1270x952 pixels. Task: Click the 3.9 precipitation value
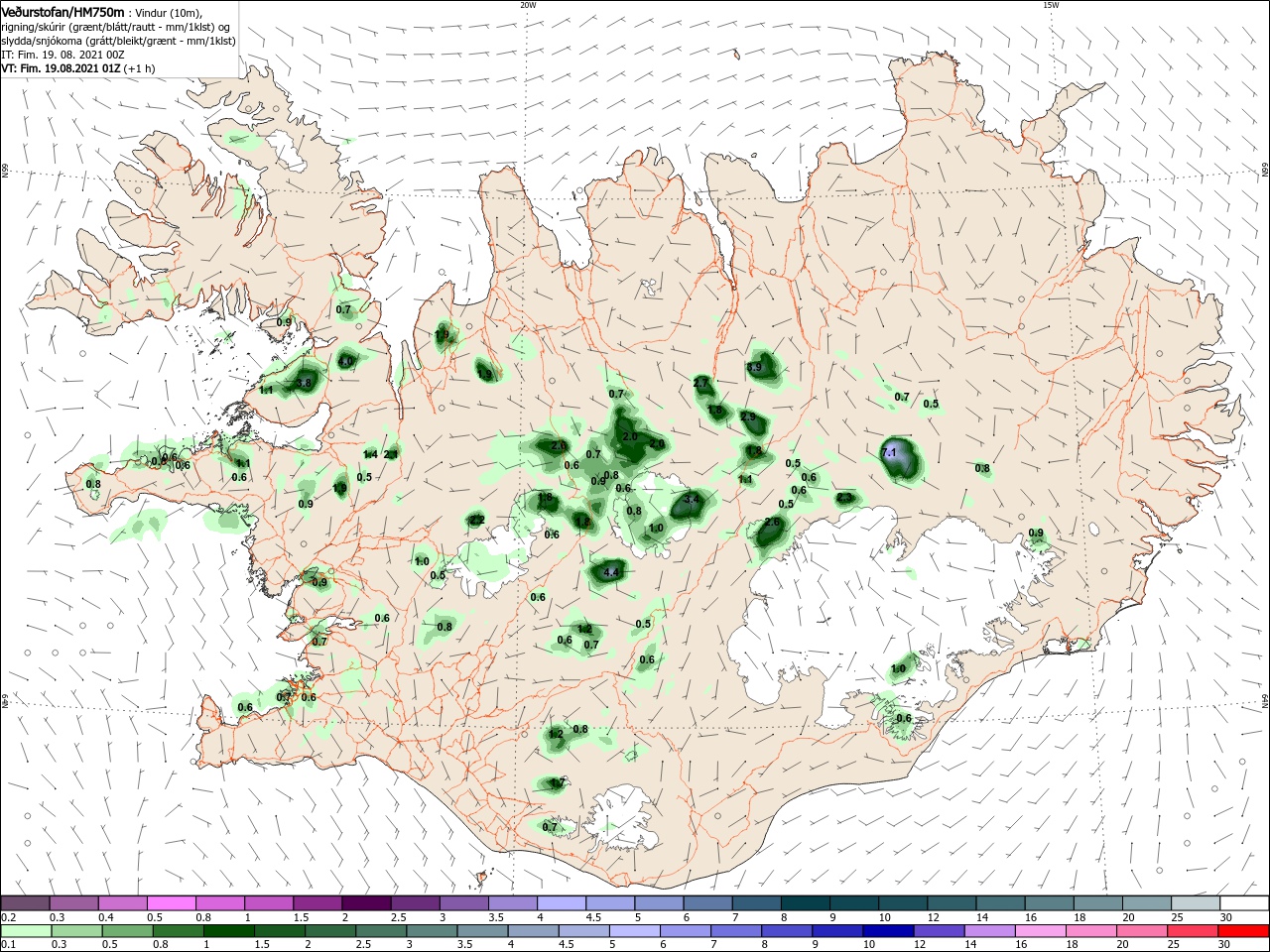(x=754, y=368)
